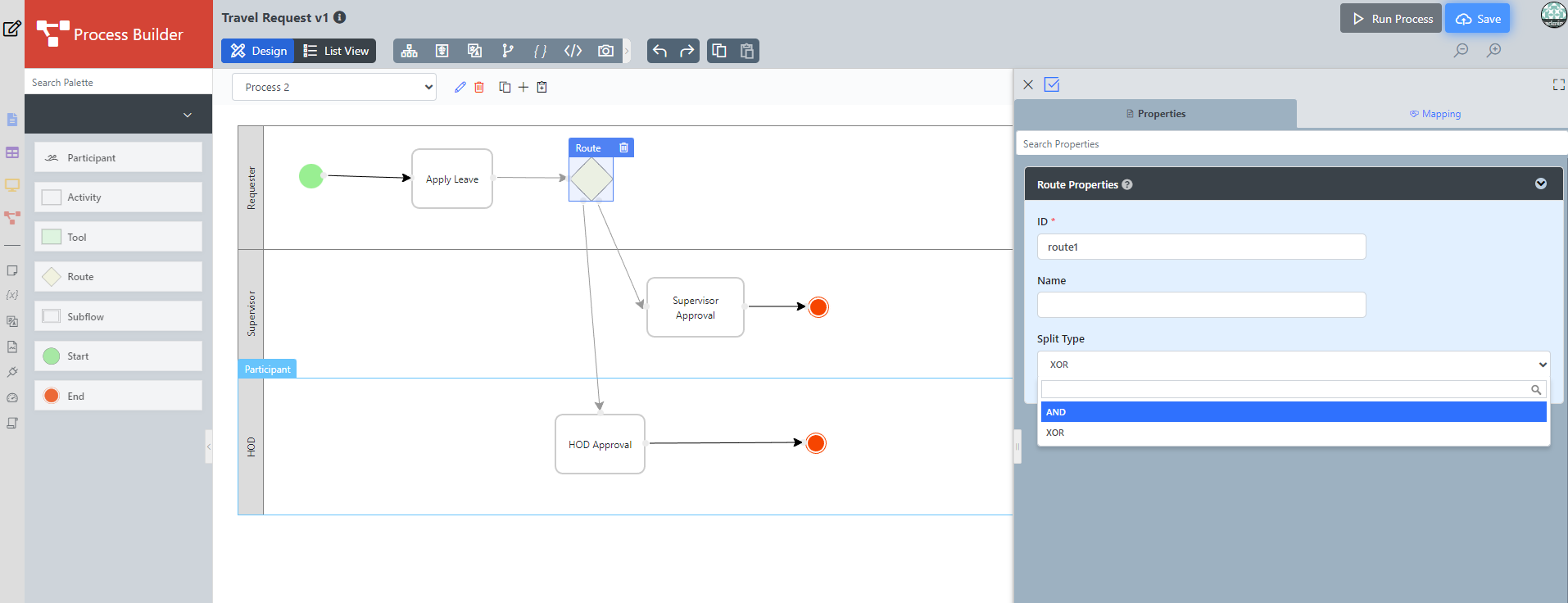This screenshot has width=1568, height=603.
Task: Switch to List View mode
Action: pos(336,51)
